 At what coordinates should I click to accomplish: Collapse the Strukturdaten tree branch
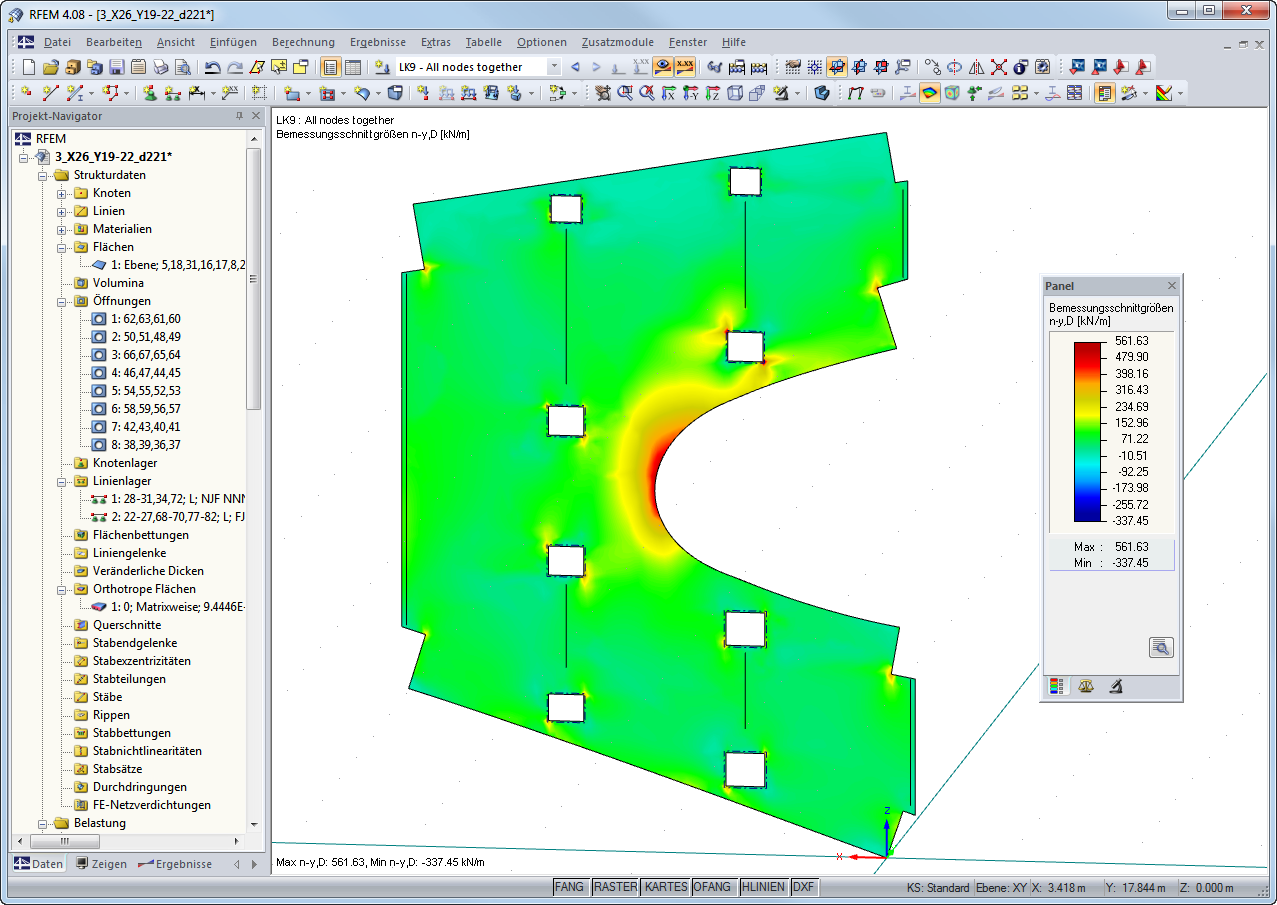coord(43,174)
